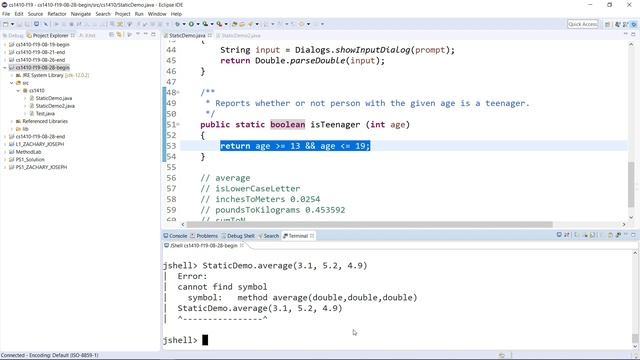Image resolution: width=640 pixels, height=360 pixels.
Task: Expand the JRE System Library node
Action: 11,76
